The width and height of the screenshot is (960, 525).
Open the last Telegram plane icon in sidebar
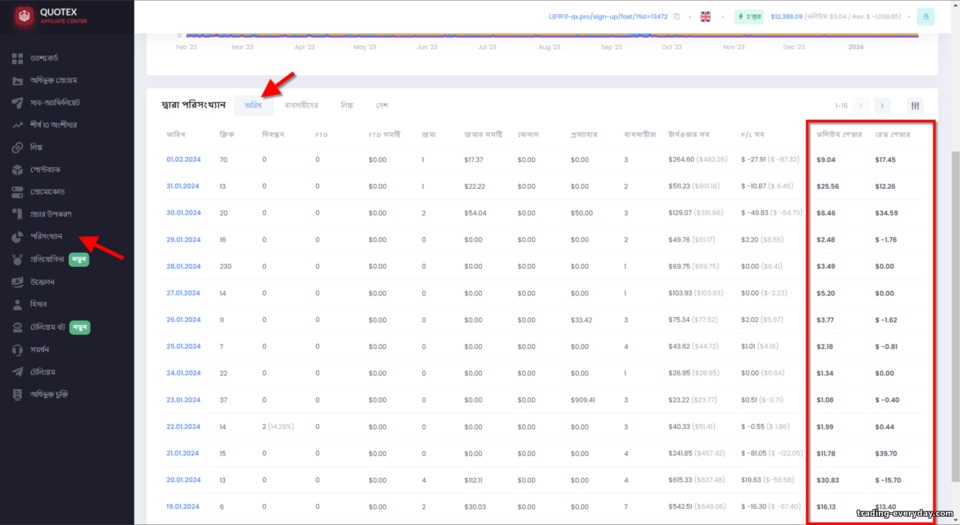point(17,372)
